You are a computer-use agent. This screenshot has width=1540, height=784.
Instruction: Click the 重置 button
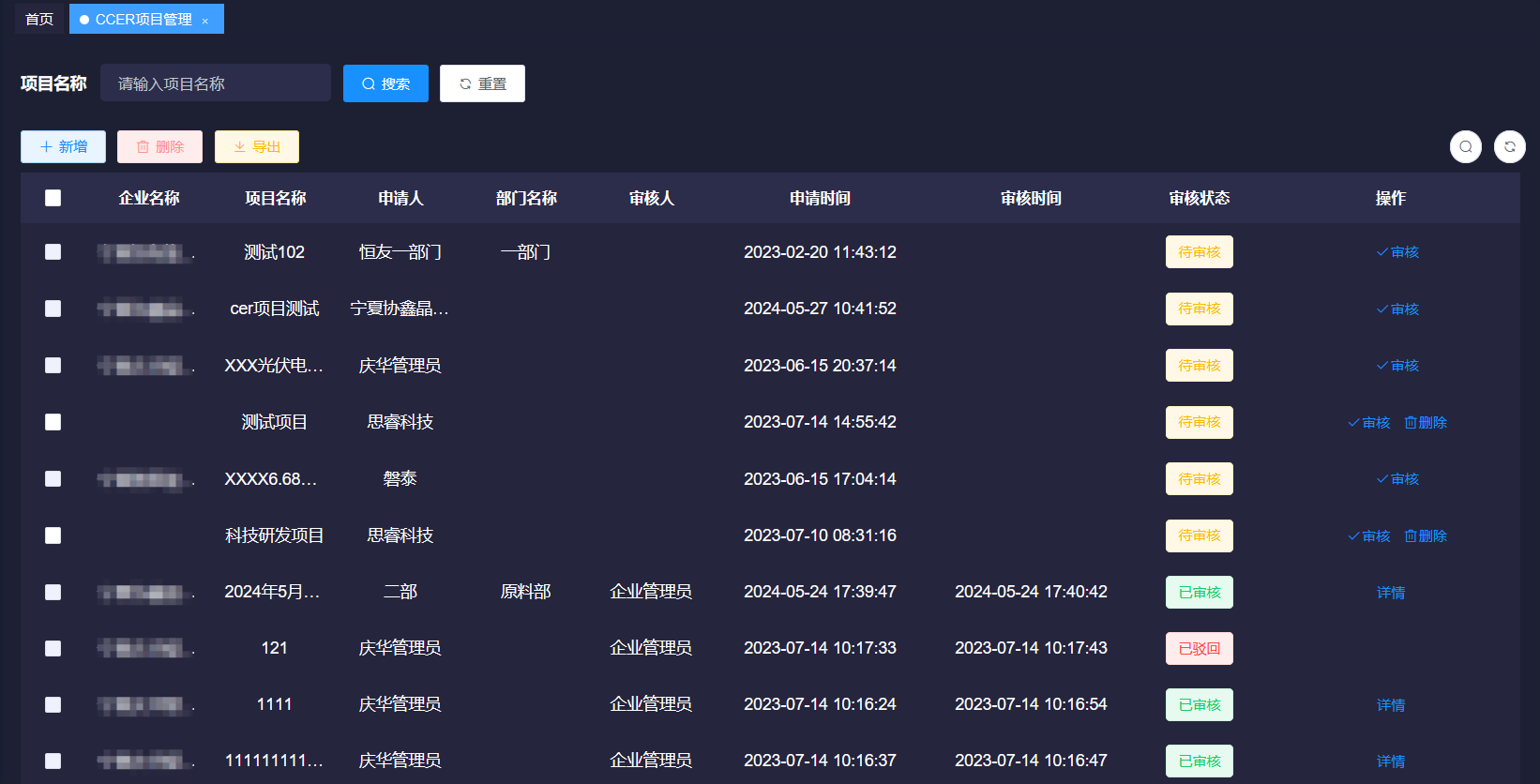[x=482, y=83]
